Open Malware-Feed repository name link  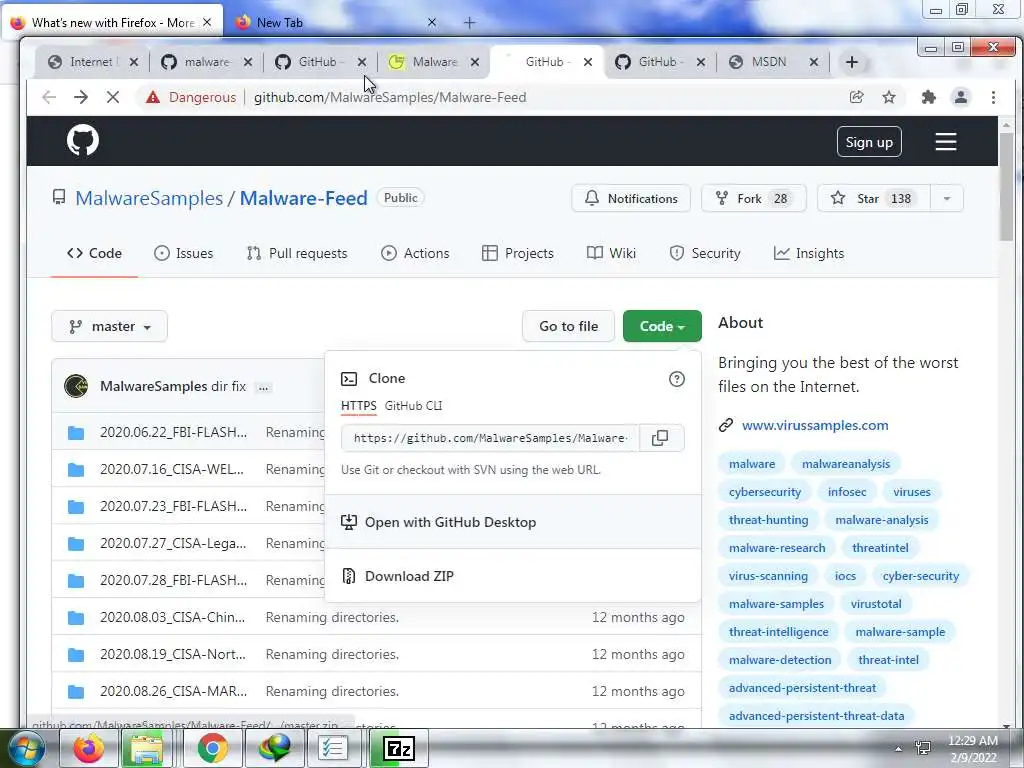(x=304, y=198)
